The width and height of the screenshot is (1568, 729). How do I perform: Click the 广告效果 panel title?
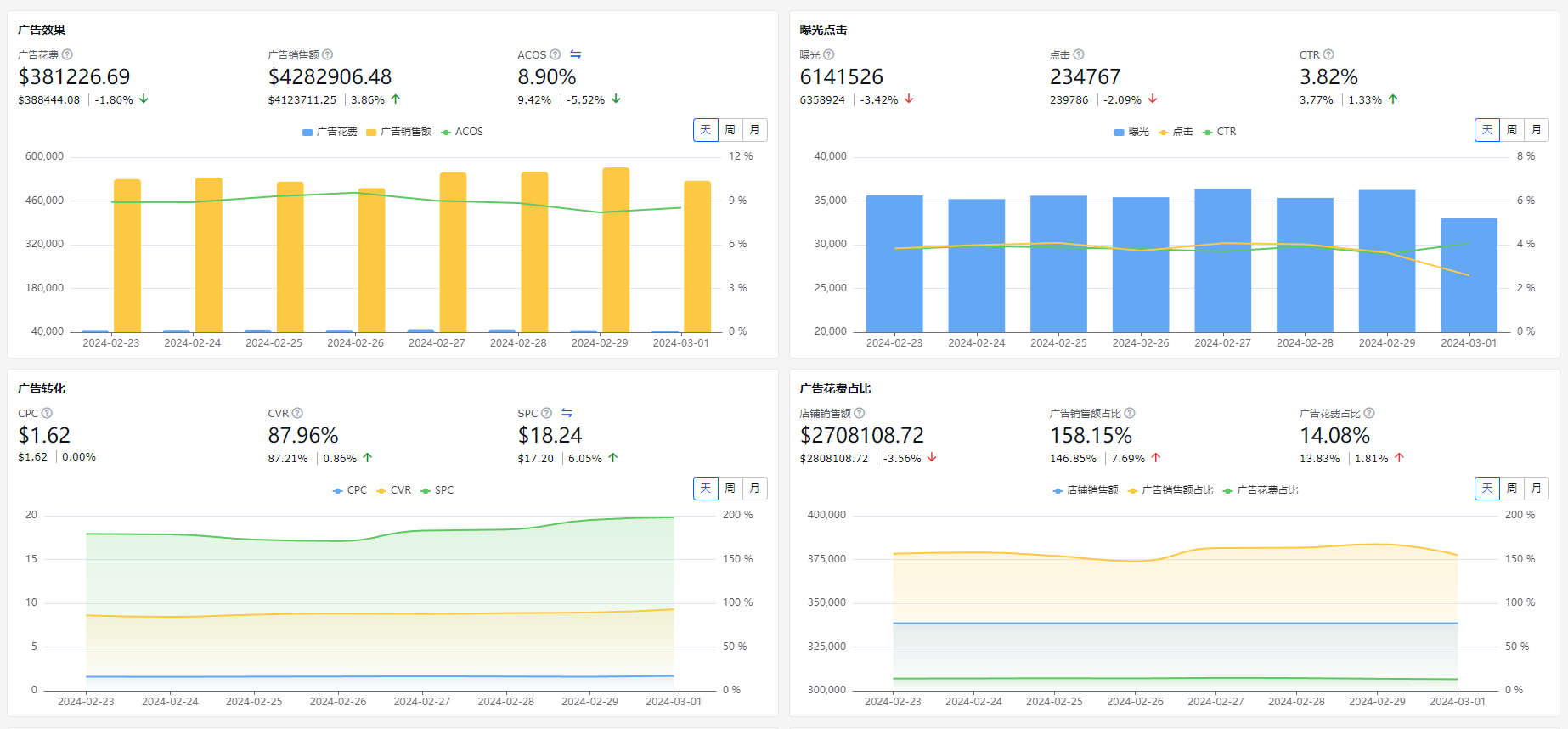coord(42,30)
